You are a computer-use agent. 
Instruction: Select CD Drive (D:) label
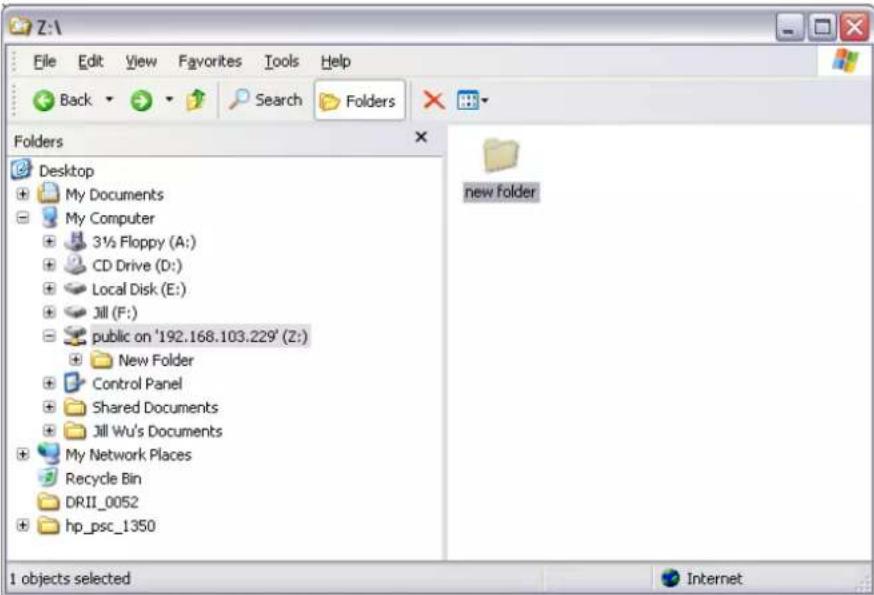pos(137,265)
